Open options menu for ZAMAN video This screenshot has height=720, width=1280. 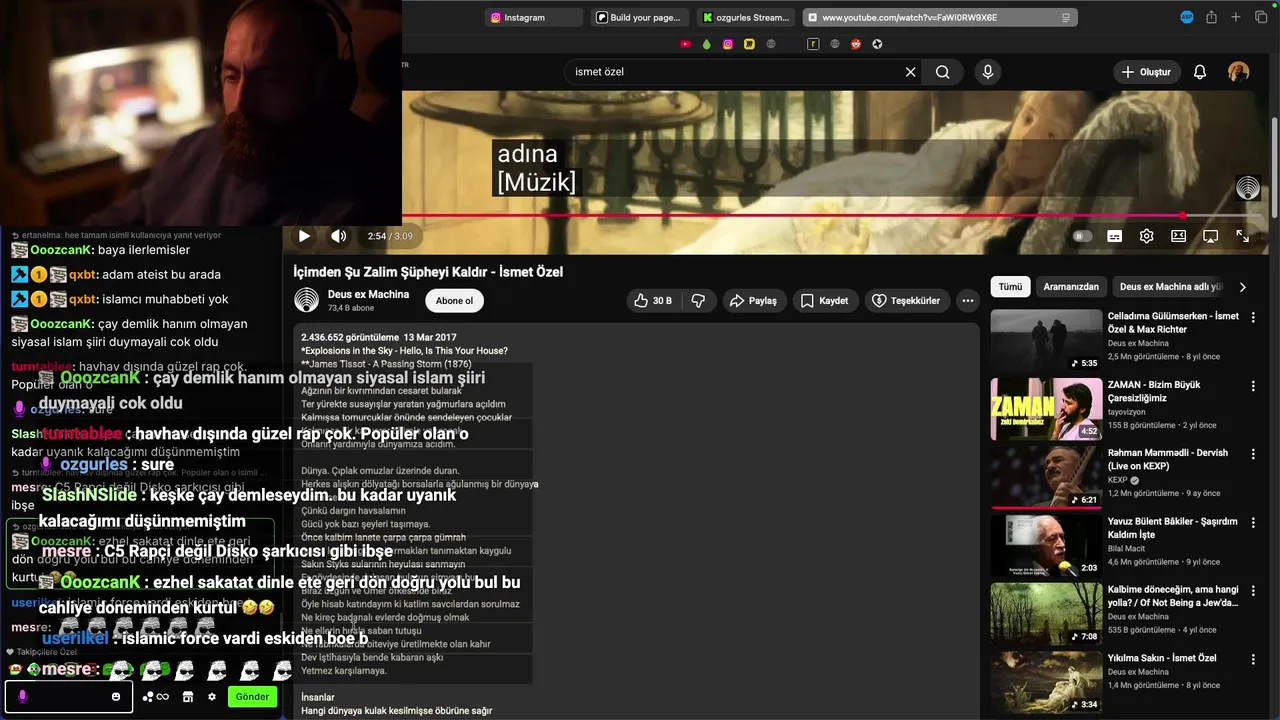coord(1253,386)
